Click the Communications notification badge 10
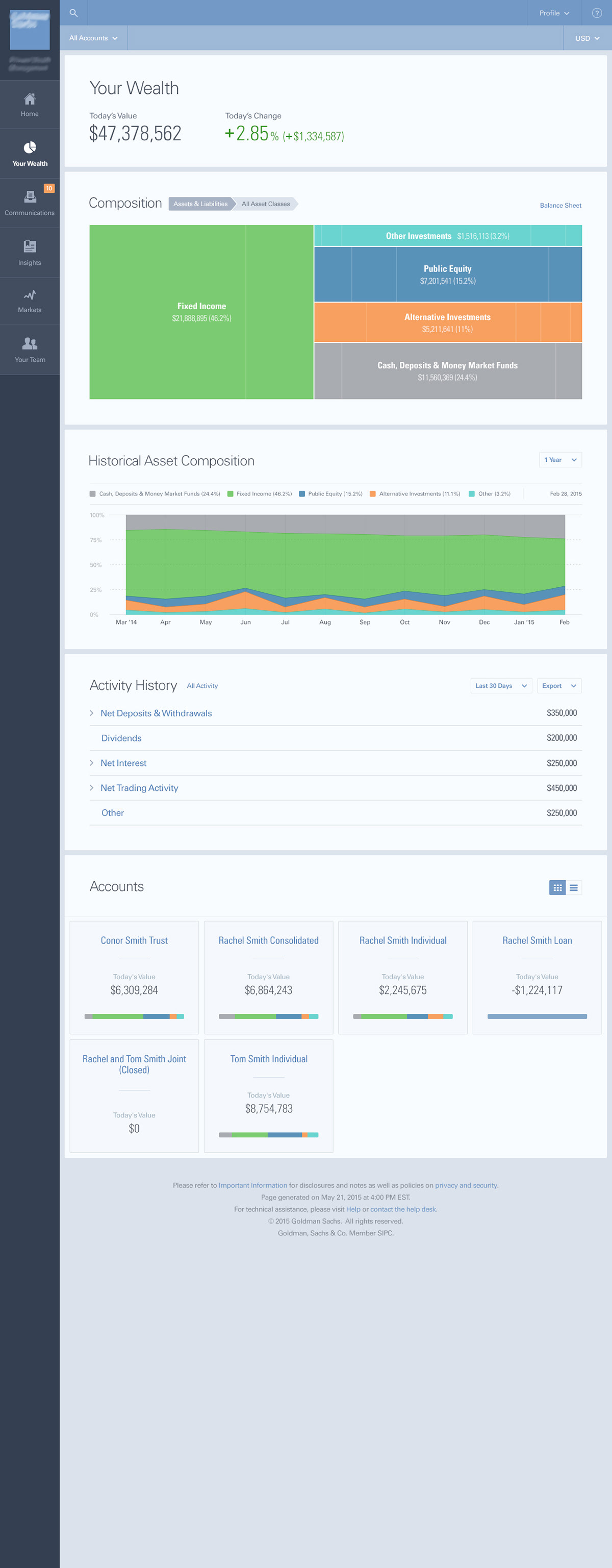The width and height of the screenshot is (612, 1568). [48, 189]
